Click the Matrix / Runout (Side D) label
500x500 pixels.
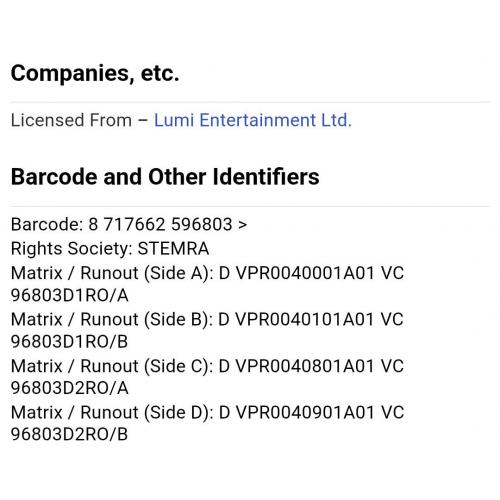tap(112, 412)
